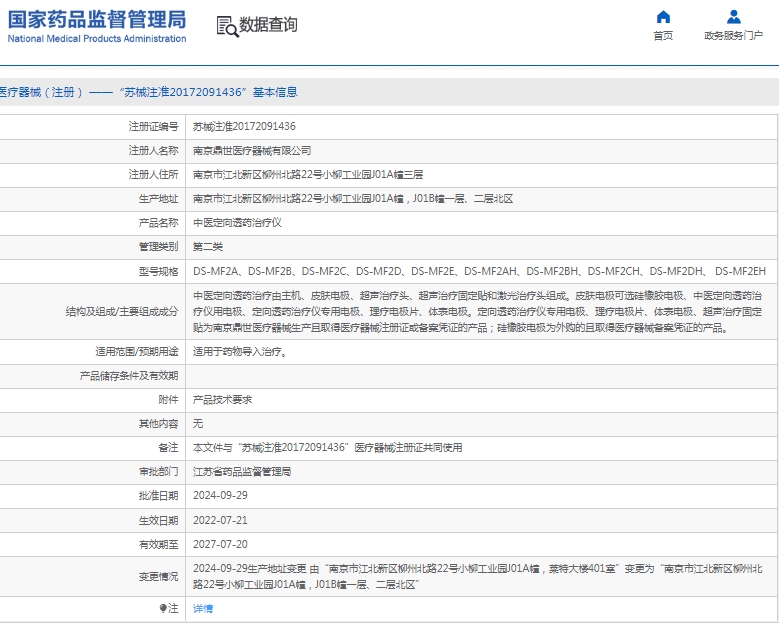Viewport: 779px width, 631px height.
Task: Click the 型号规格 models list starting DS-MF2A
Action: pos(479,272)
